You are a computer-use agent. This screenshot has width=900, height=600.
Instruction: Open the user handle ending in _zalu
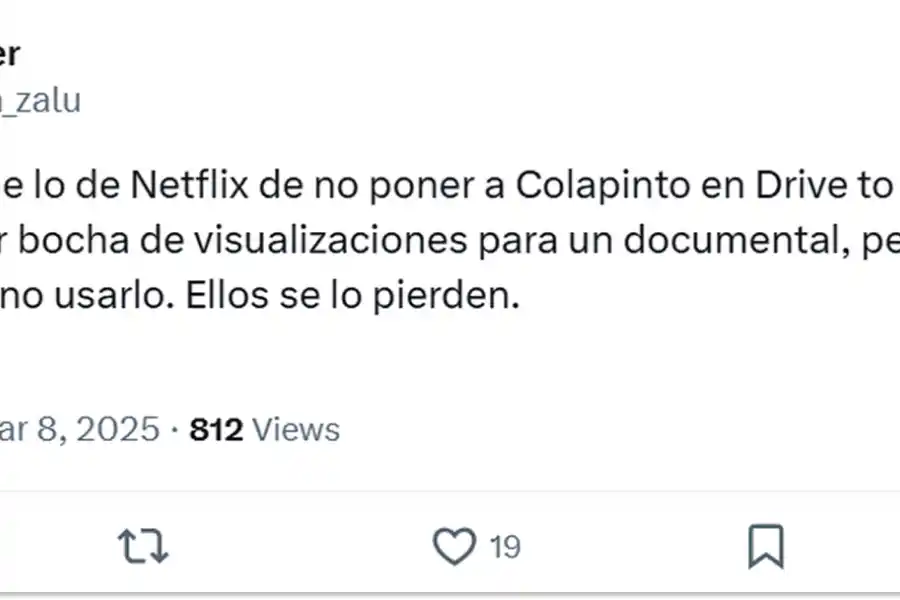click(40, 100)
